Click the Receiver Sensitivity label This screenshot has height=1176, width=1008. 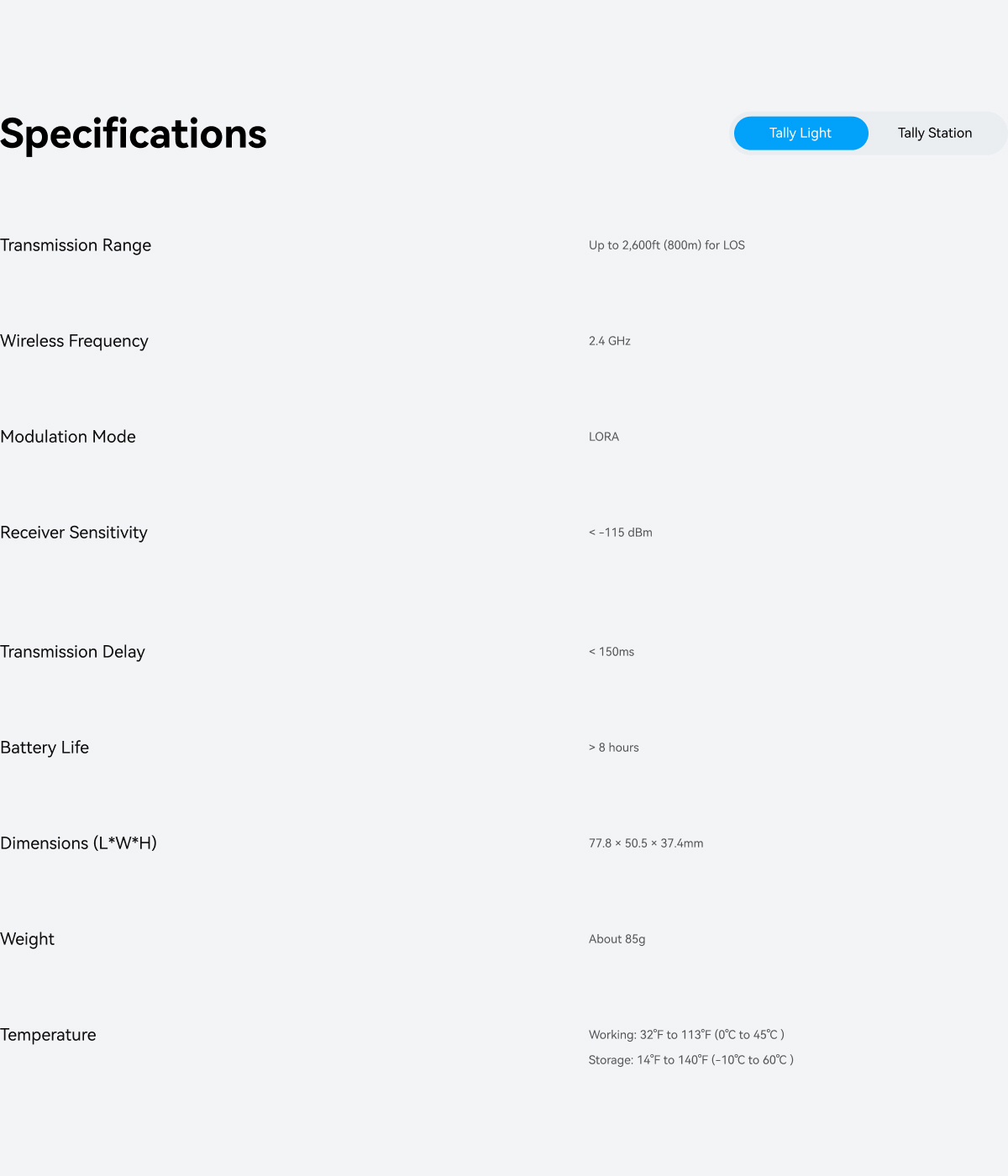pos(74,533)
